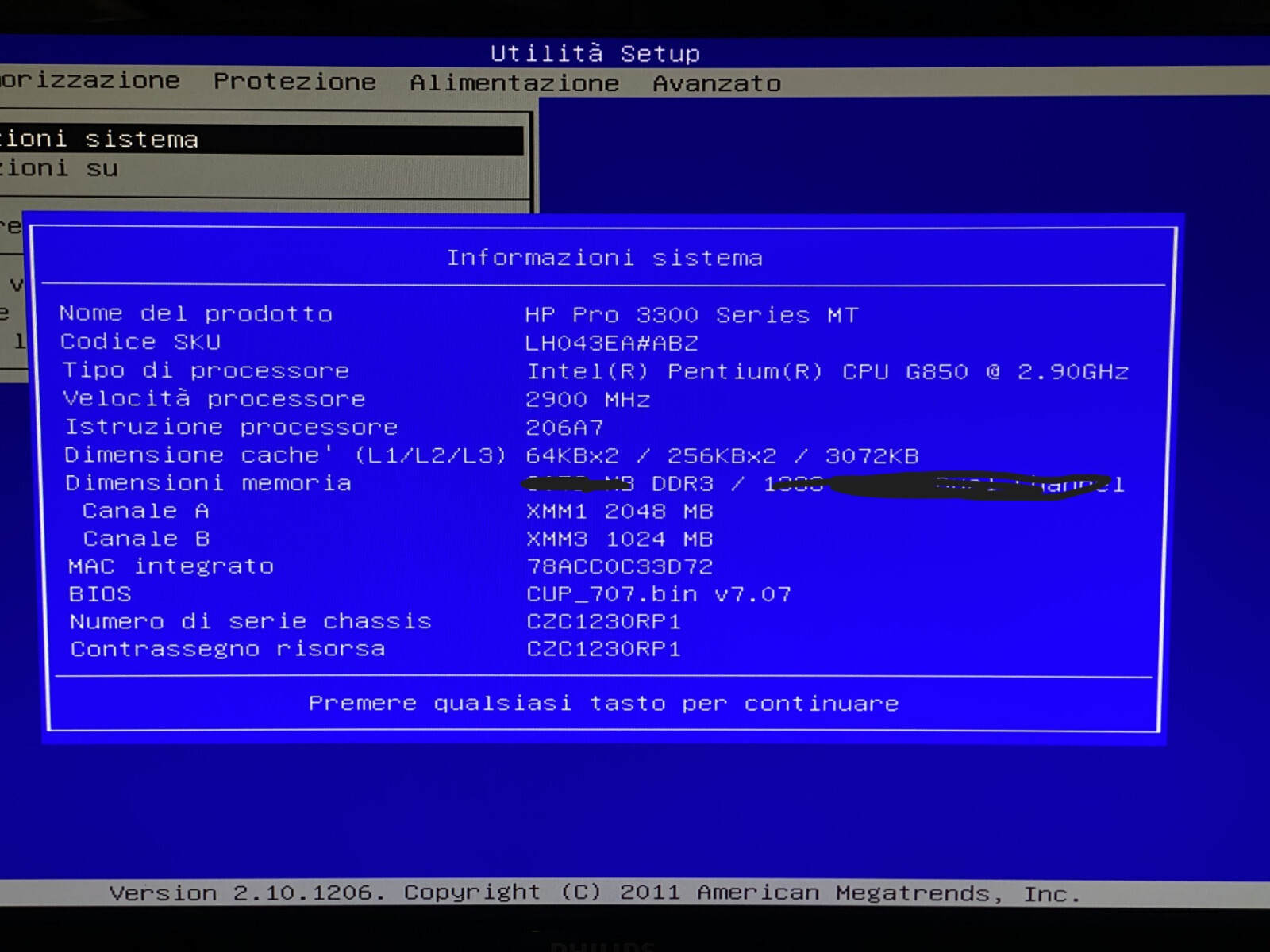1270x952 pixels.
Task: Click the 'Dimensione cache (L1/L2/L3)' label
Action: pos(285,455)
